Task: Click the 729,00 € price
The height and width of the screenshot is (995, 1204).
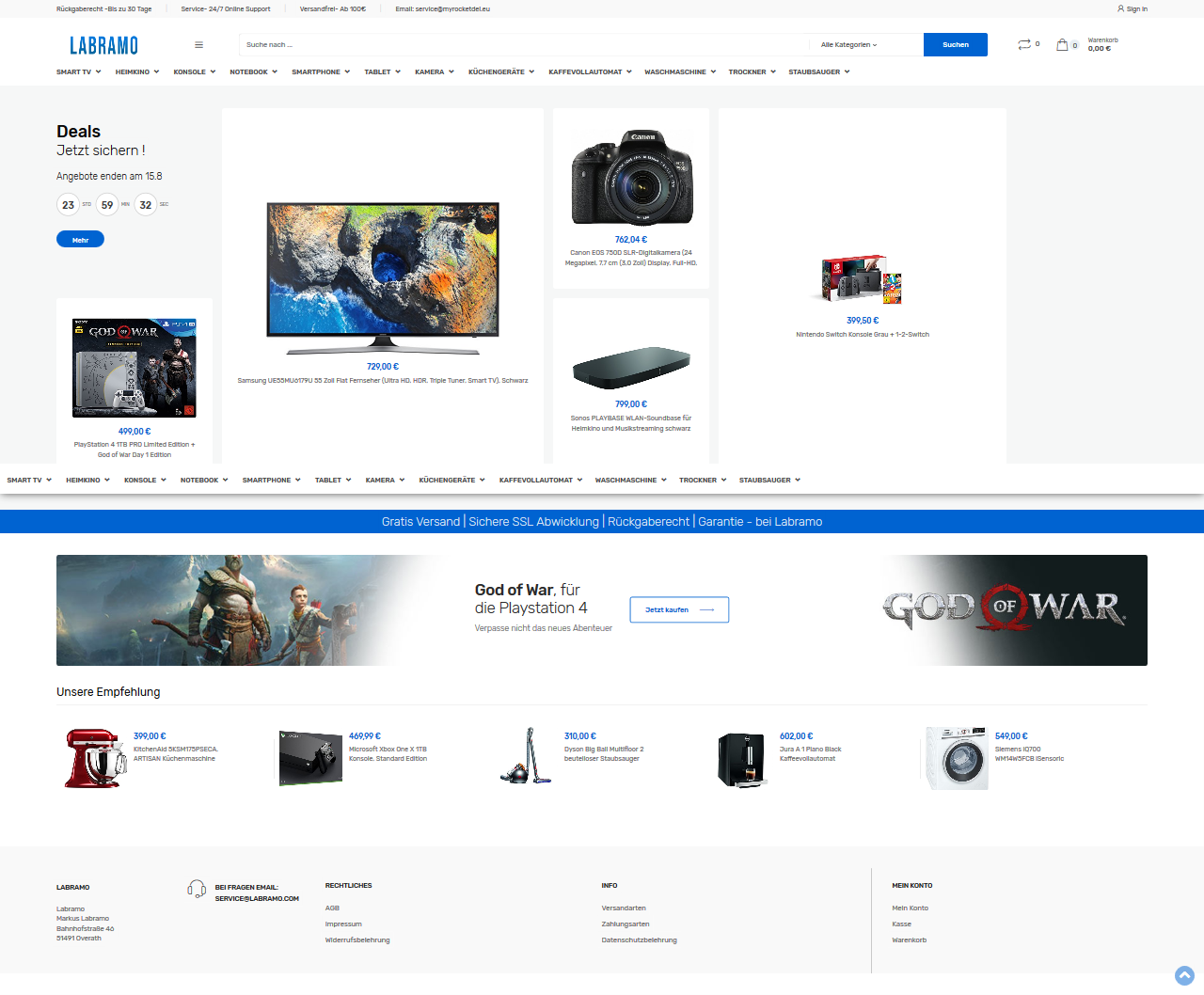Action: point(383,367)
